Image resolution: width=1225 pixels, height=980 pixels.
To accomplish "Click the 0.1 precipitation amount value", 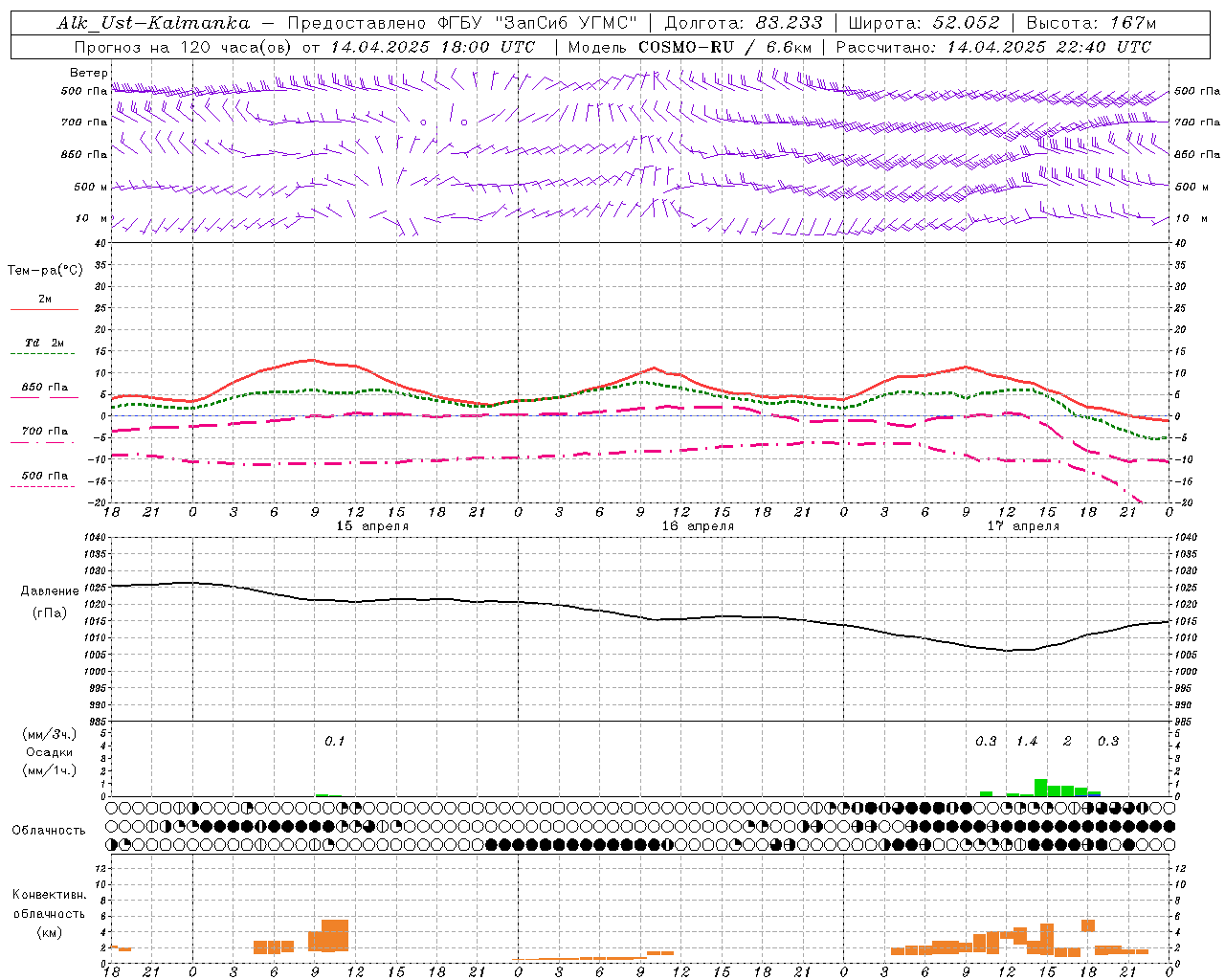I will point(334,741).
